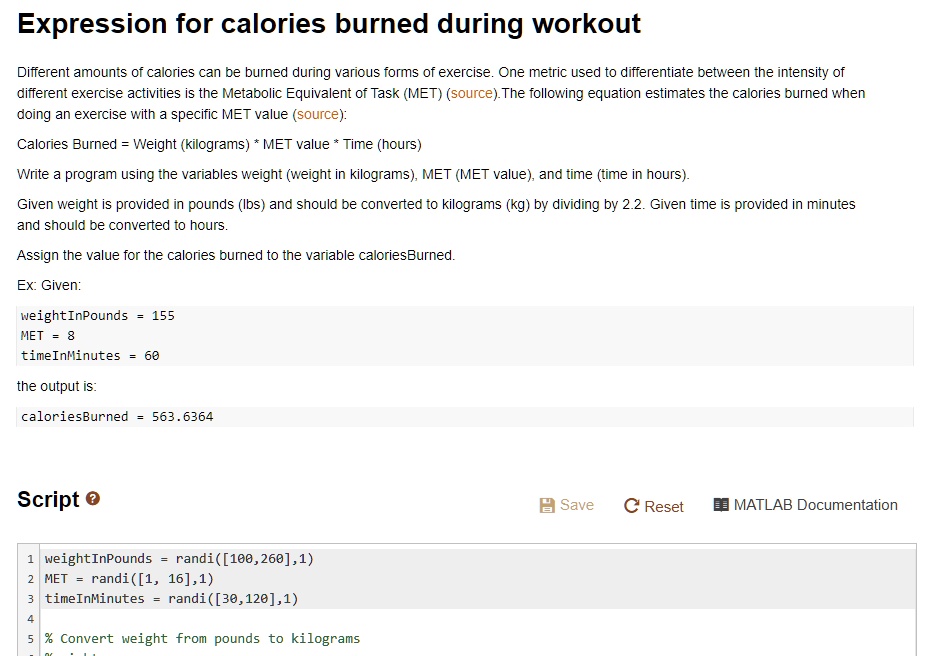This screenshot has width=931, height=656.
Task: Open the first MET source link
Action: coord(471,93)
